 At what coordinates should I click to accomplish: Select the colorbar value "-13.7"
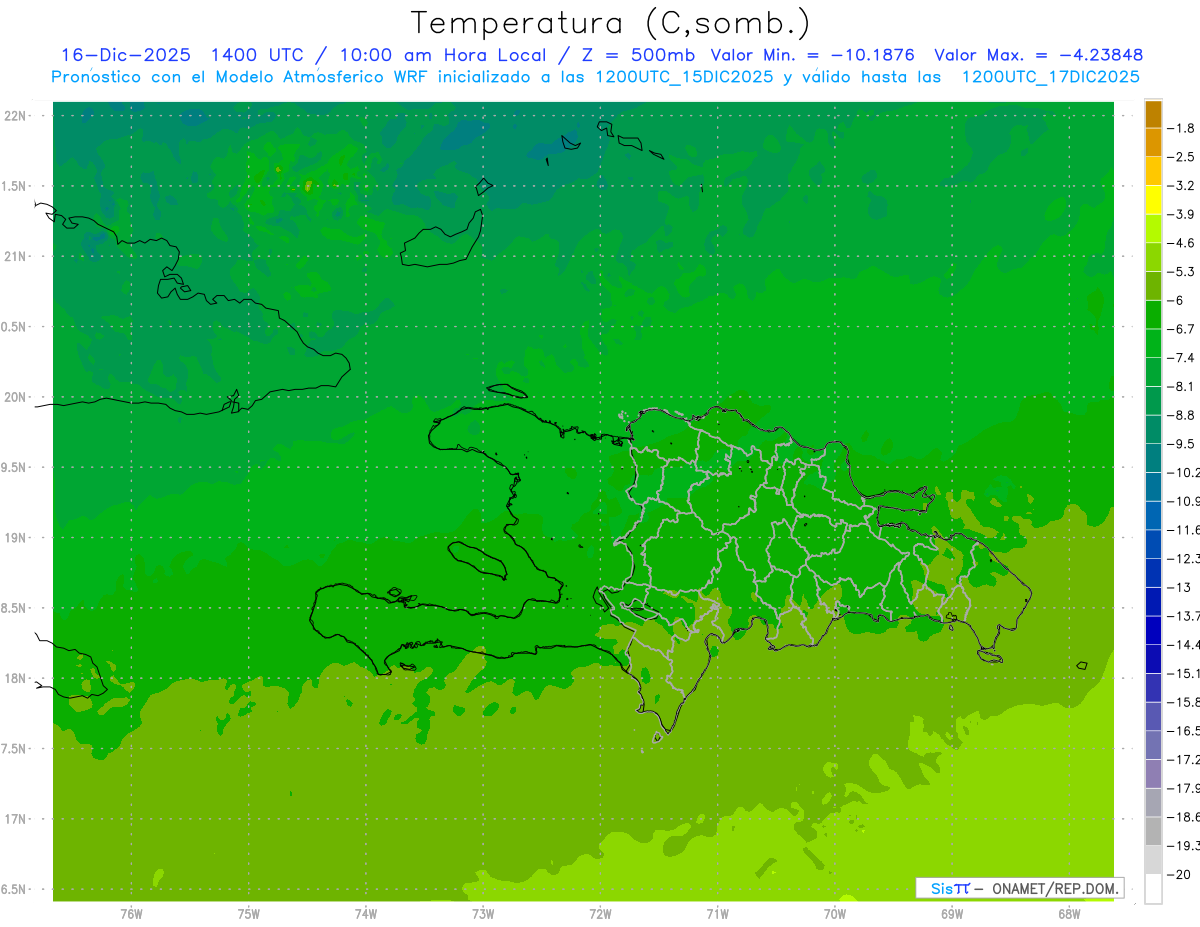tap(1185, 615)
